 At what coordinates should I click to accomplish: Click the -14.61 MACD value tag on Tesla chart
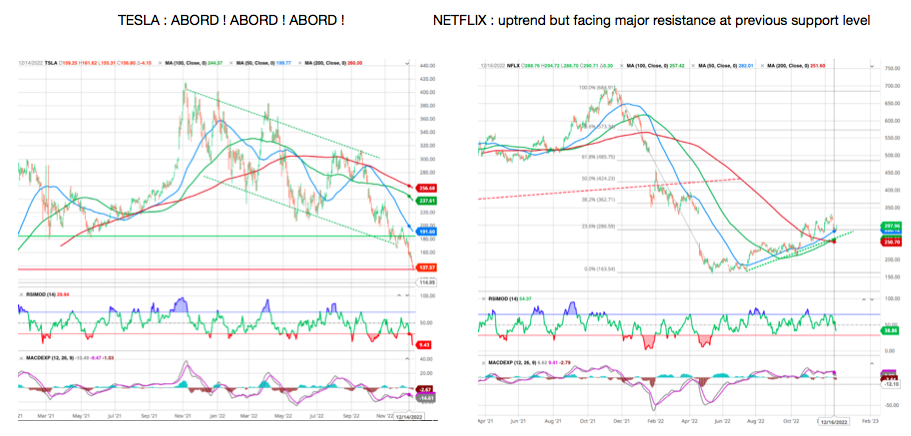click(426, 396)
